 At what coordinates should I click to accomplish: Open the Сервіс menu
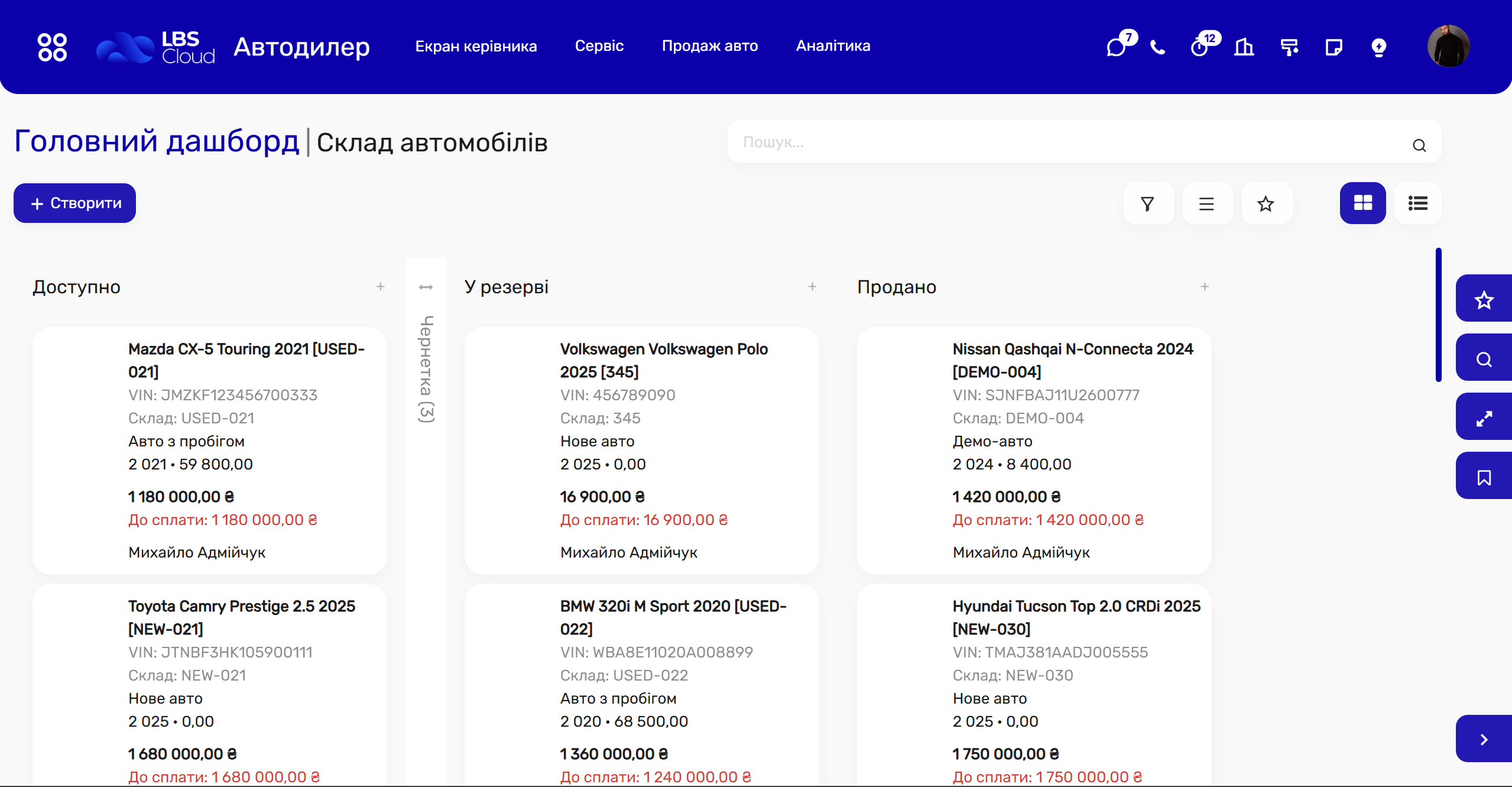click(x=599, y=46)
